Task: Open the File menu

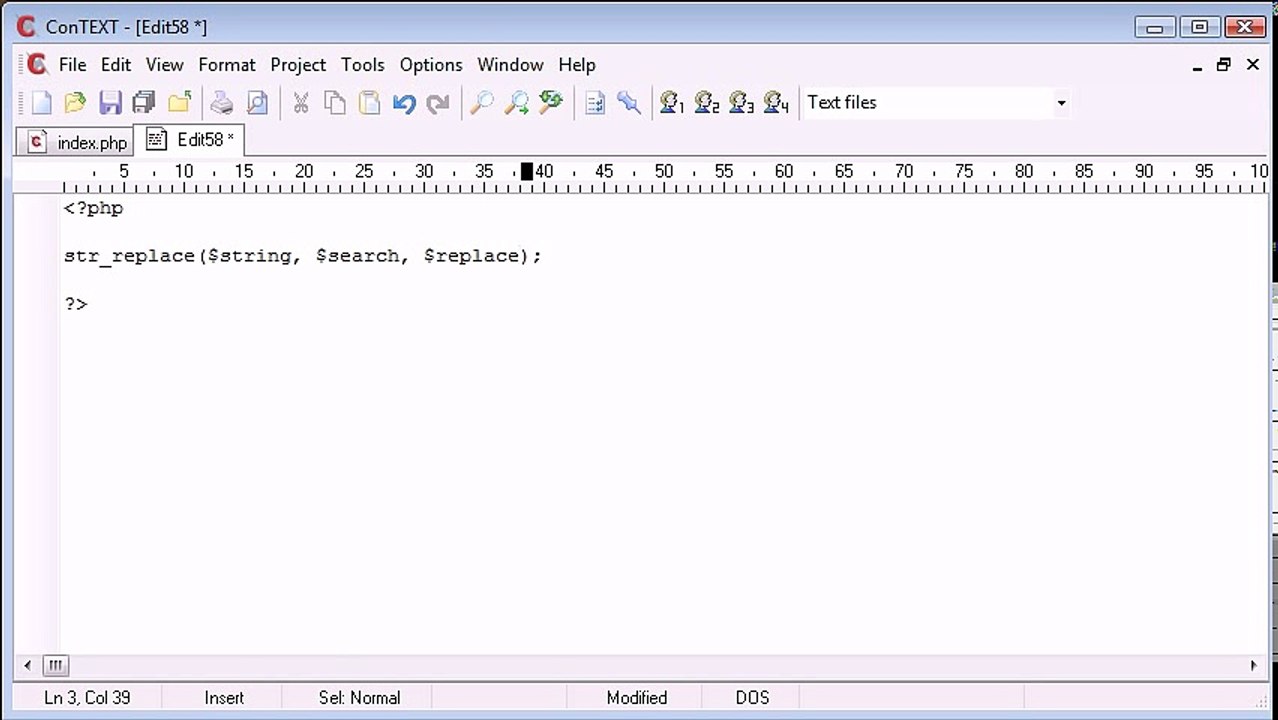Action: [72, 64]
